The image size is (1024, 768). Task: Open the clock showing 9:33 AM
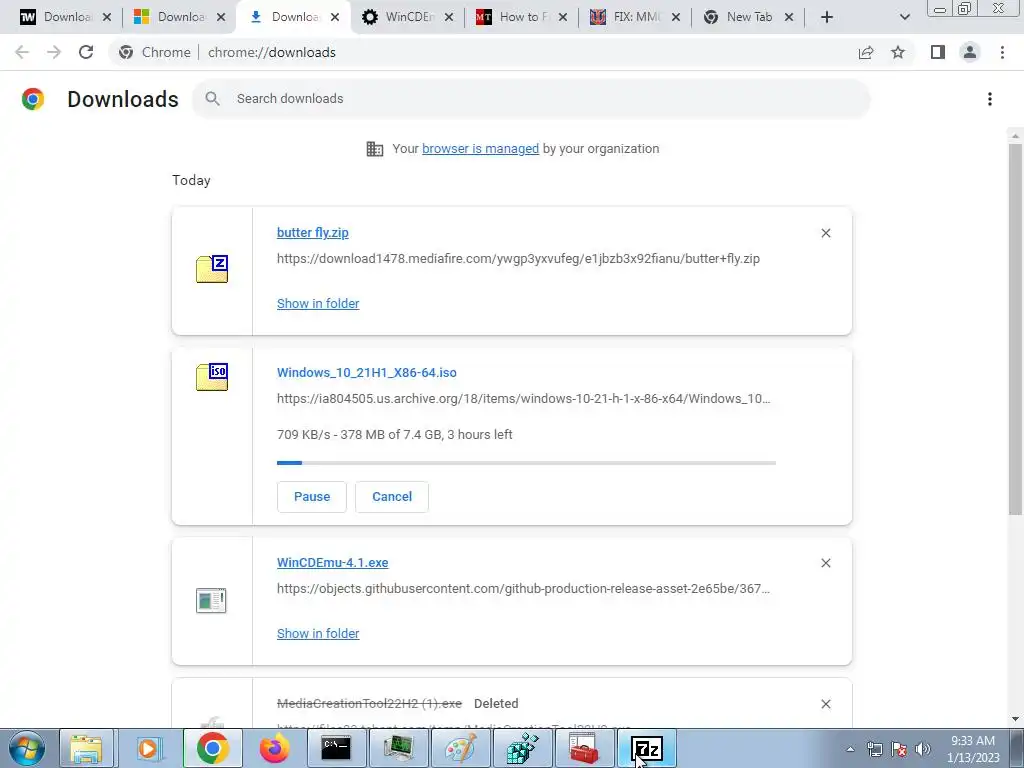973,749
